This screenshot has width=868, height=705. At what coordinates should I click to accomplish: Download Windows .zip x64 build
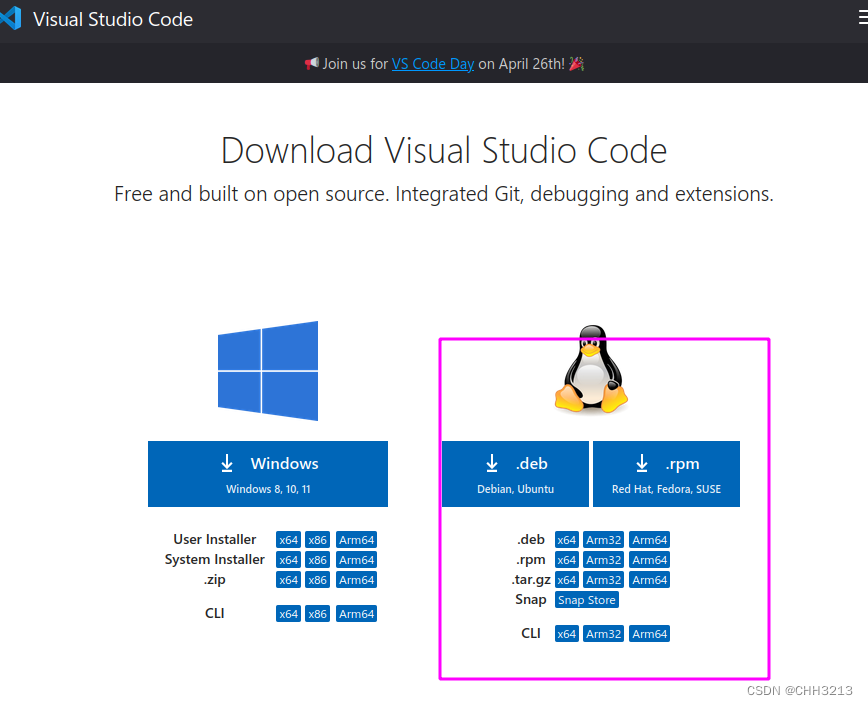288,579
